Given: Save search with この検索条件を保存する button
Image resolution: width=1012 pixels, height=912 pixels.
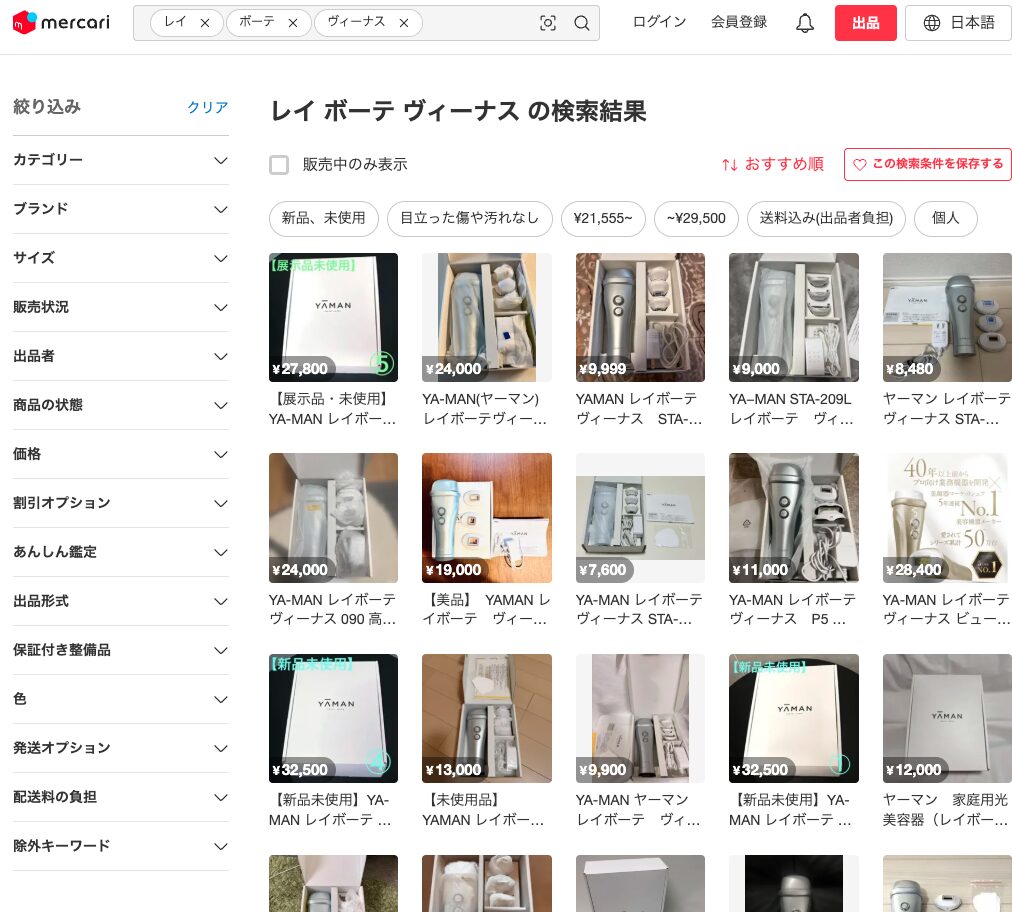Looking at the screenshot, I should tap(927, 164).
